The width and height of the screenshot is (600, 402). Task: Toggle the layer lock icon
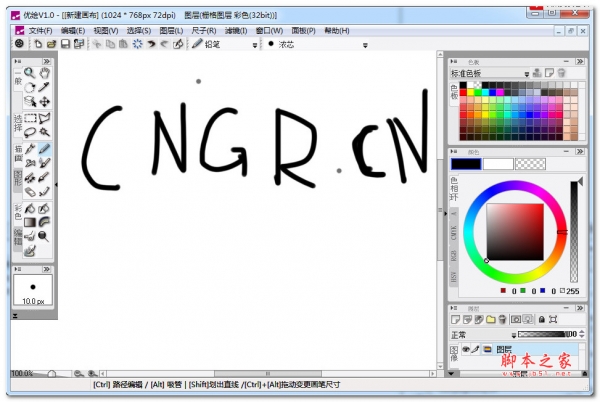pyautogui.click(x=541, y=319)
